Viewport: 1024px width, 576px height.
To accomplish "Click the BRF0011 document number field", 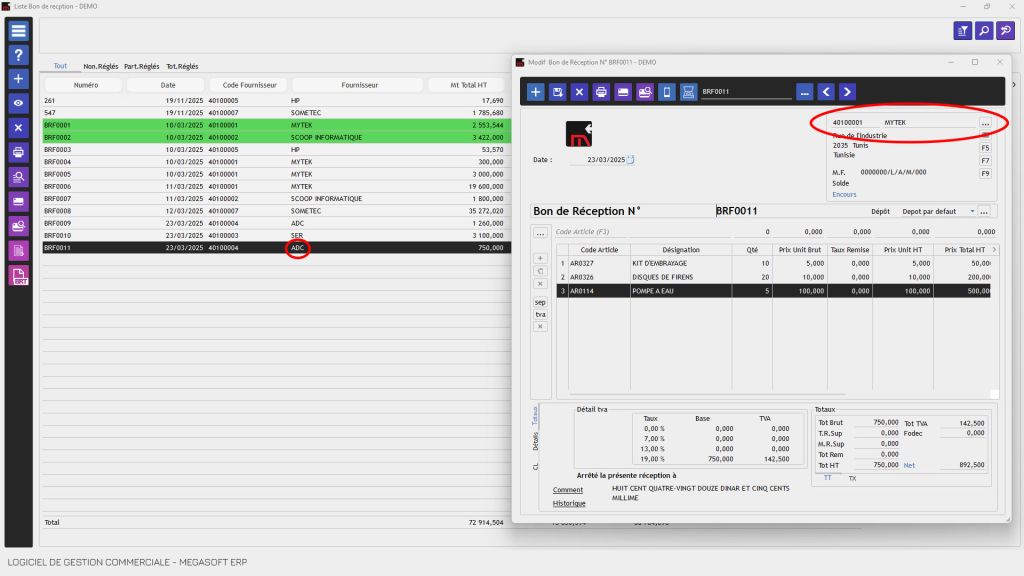I will (x=790, y=211).
